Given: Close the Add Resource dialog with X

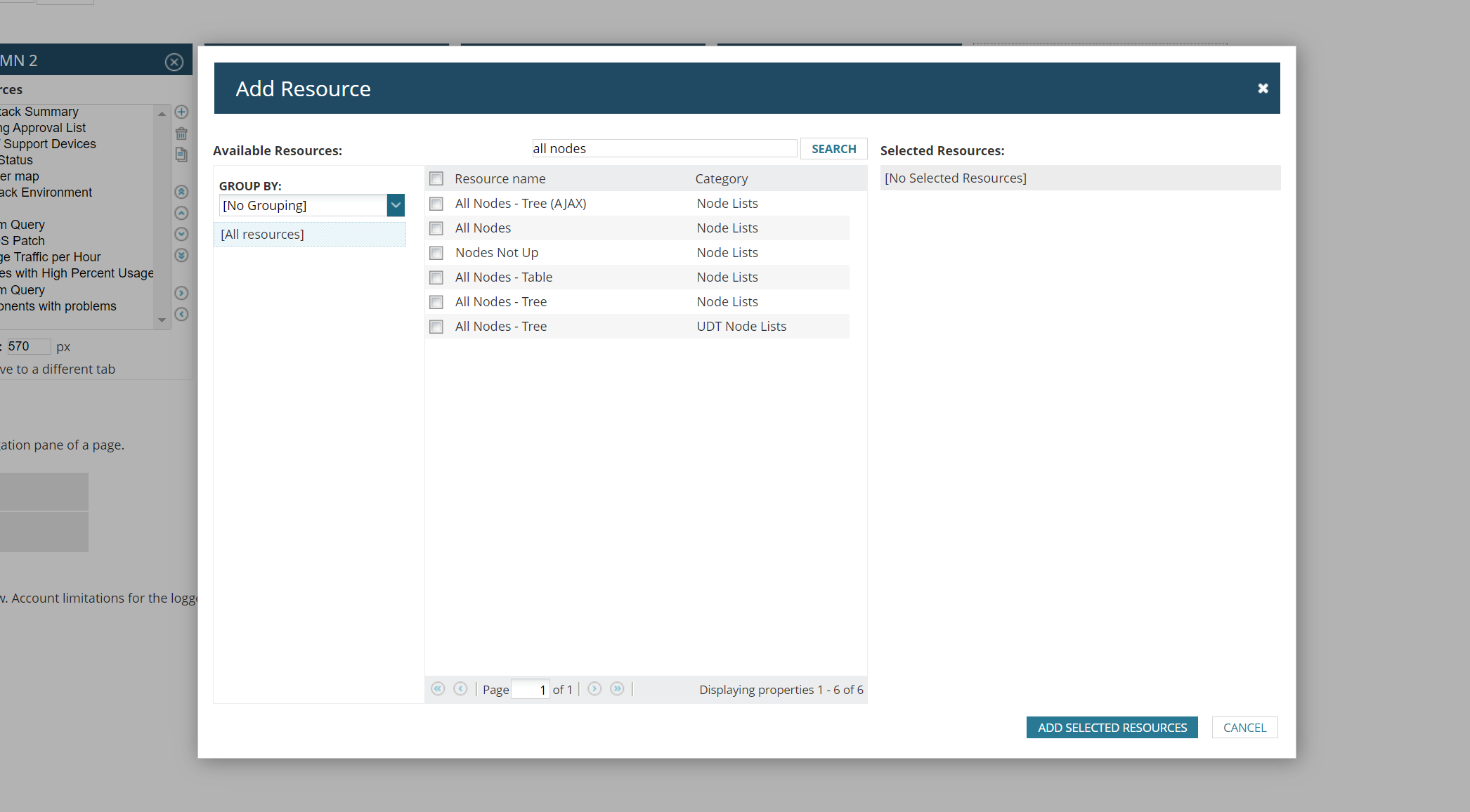Looking at the screenshot, I should pyautogui.click(x=1263, y=89).
